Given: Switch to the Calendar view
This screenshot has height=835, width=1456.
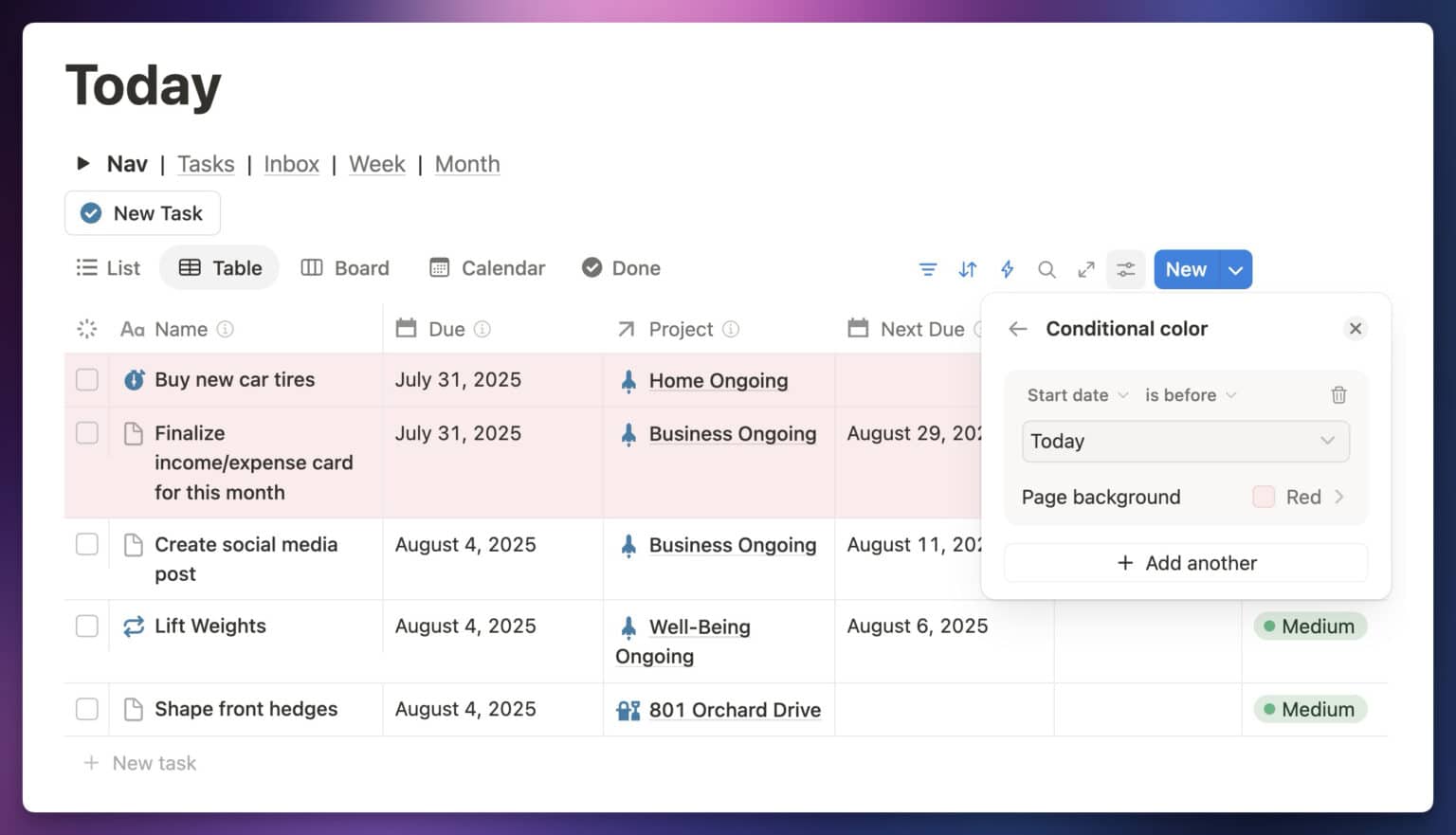Looking at the screenshot, I should pyautogui.click(x=486, y=267).
